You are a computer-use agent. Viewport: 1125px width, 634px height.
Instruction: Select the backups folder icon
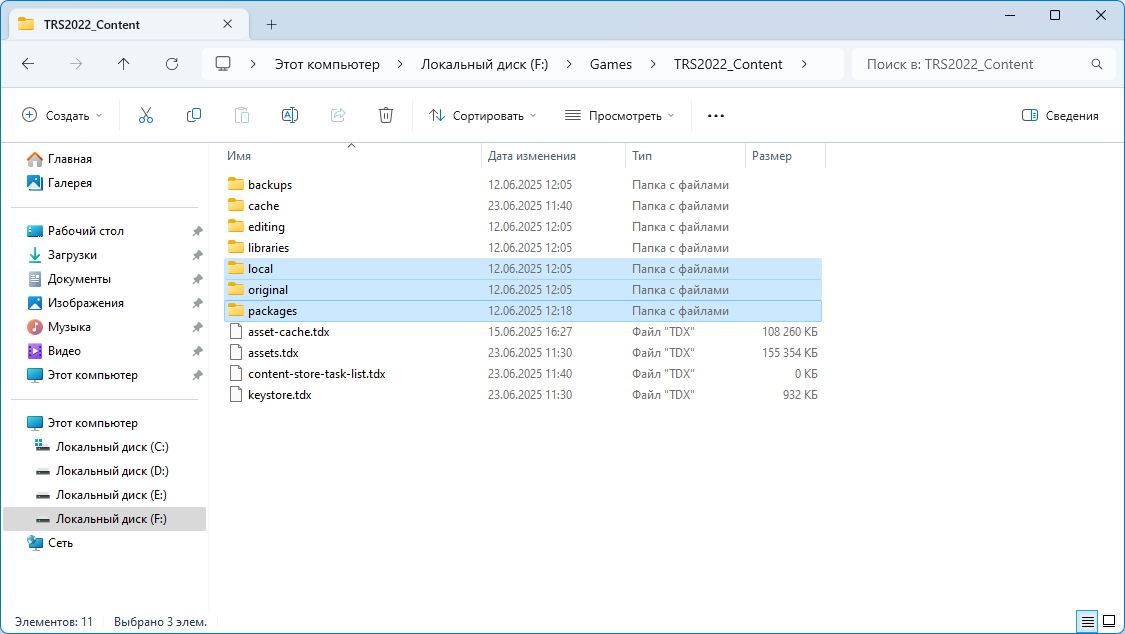pyautogui.click(x=235, y=184)
